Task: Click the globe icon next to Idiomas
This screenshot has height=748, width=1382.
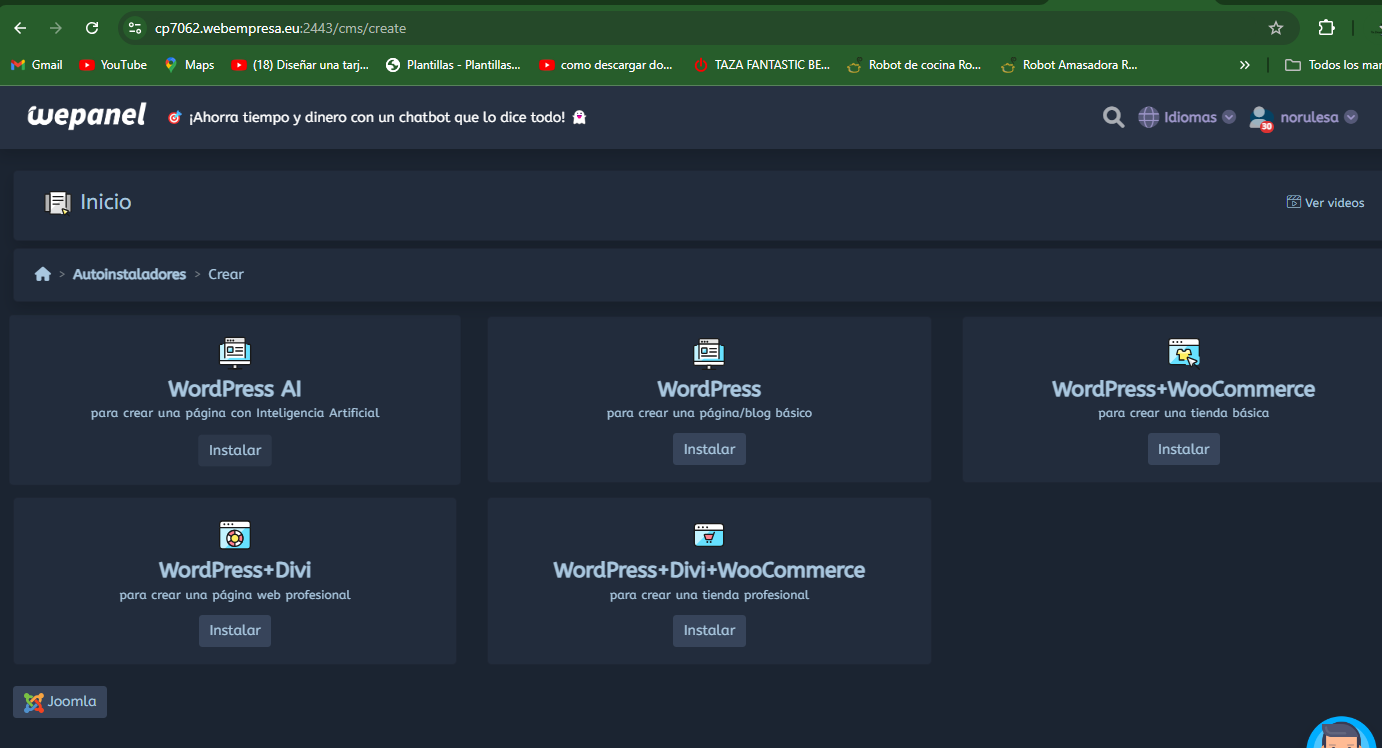Action: [x=1148, y=117]
